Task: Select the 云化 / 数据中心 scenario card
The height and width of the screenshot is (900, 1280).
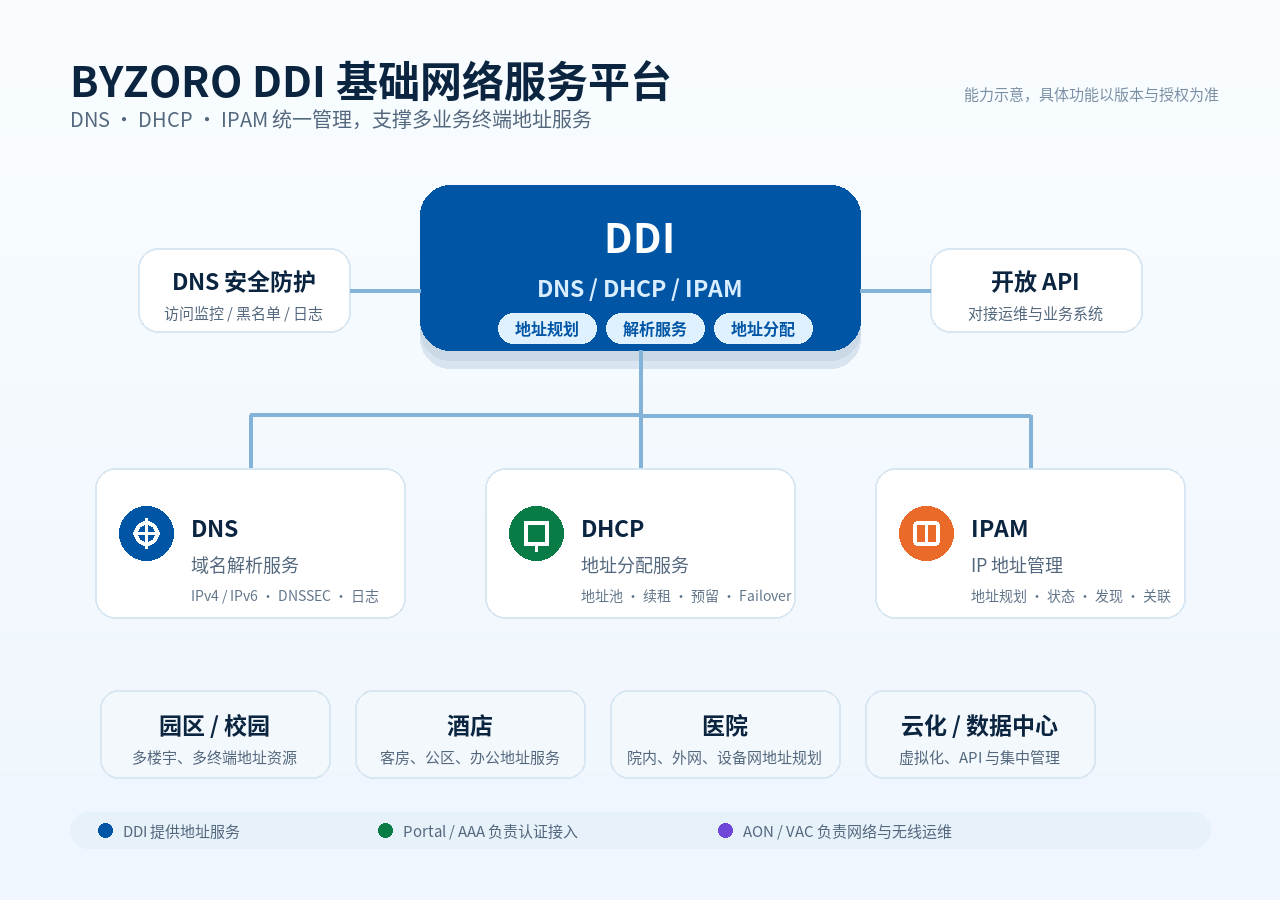Action: pyautogui.click(x=980, y=734)
